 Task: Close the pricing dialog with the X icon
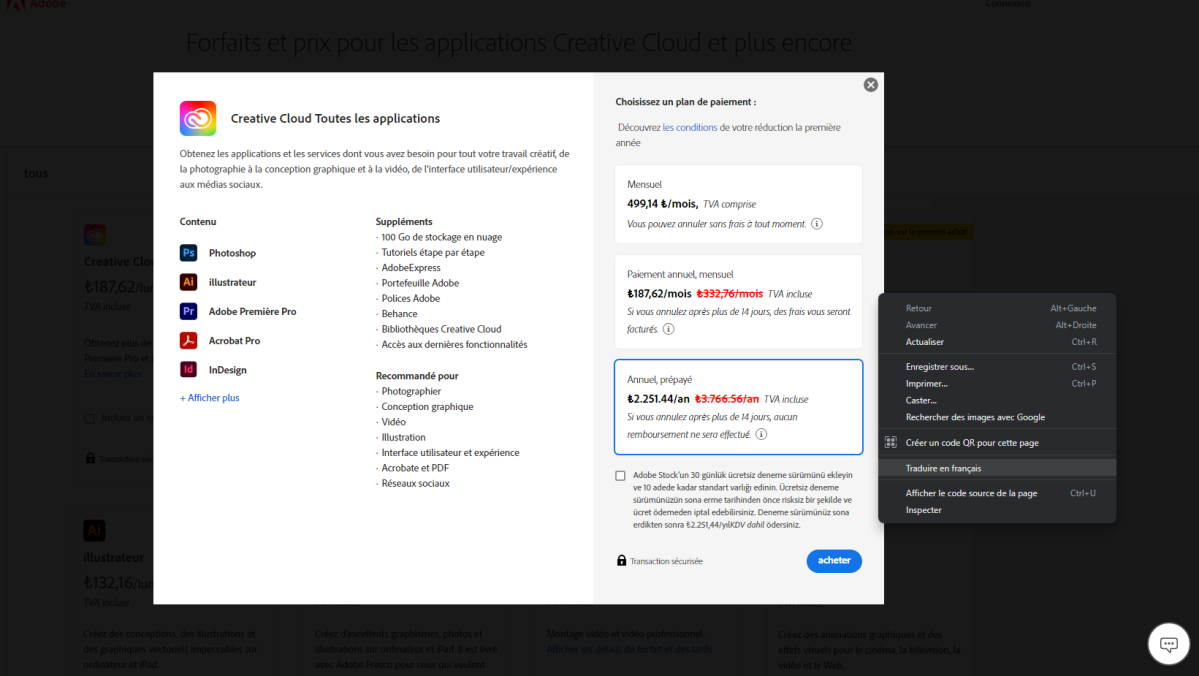[x=870, y=85]
